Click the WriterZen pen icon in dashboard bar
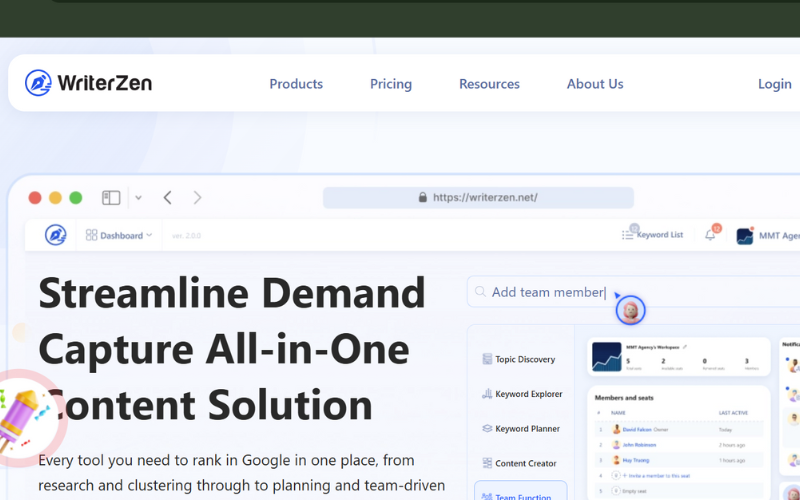The image size is (800, 500). click(55, 235)
